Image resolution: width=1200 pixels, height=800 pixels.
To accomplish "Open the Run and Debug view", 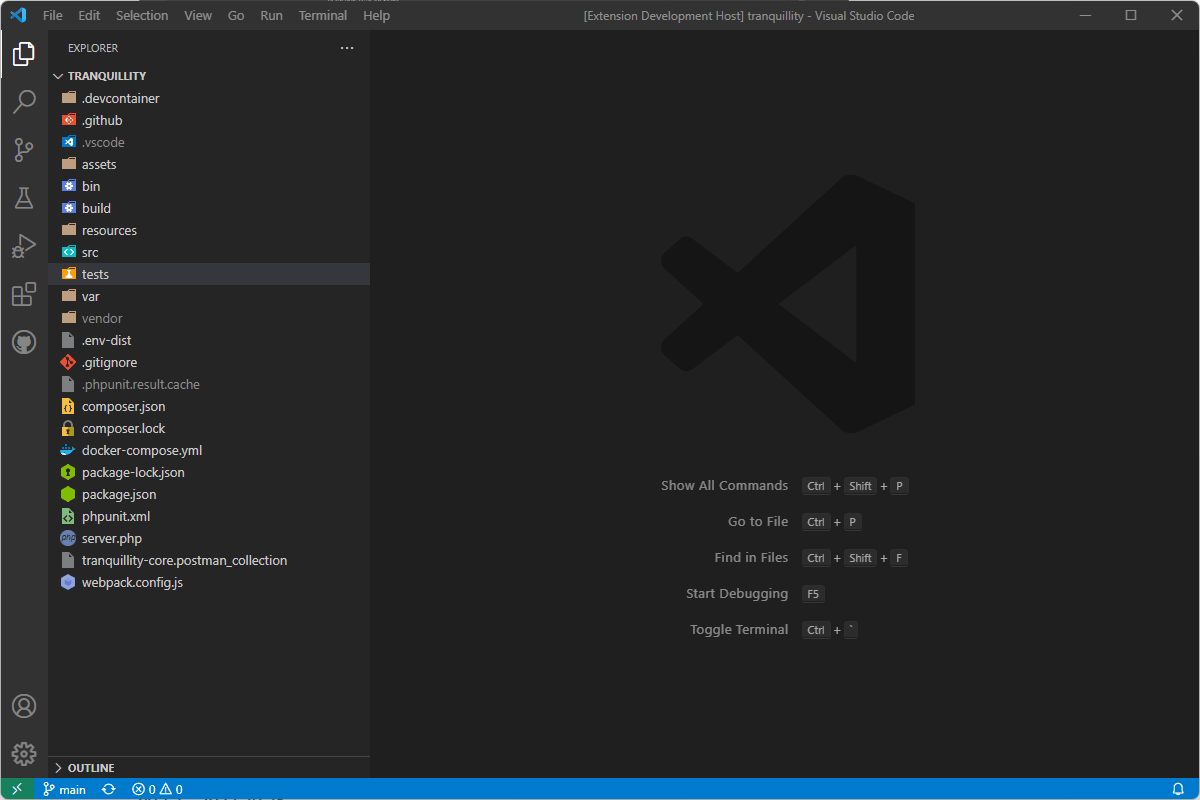I will click(24, 246).
